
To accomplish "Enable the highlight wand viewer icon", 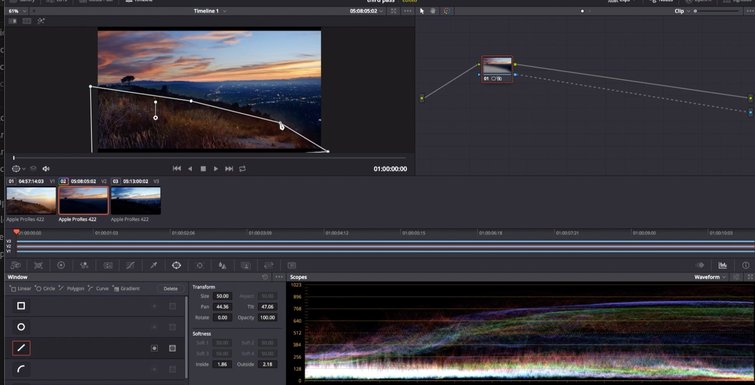I will point(41,21).
